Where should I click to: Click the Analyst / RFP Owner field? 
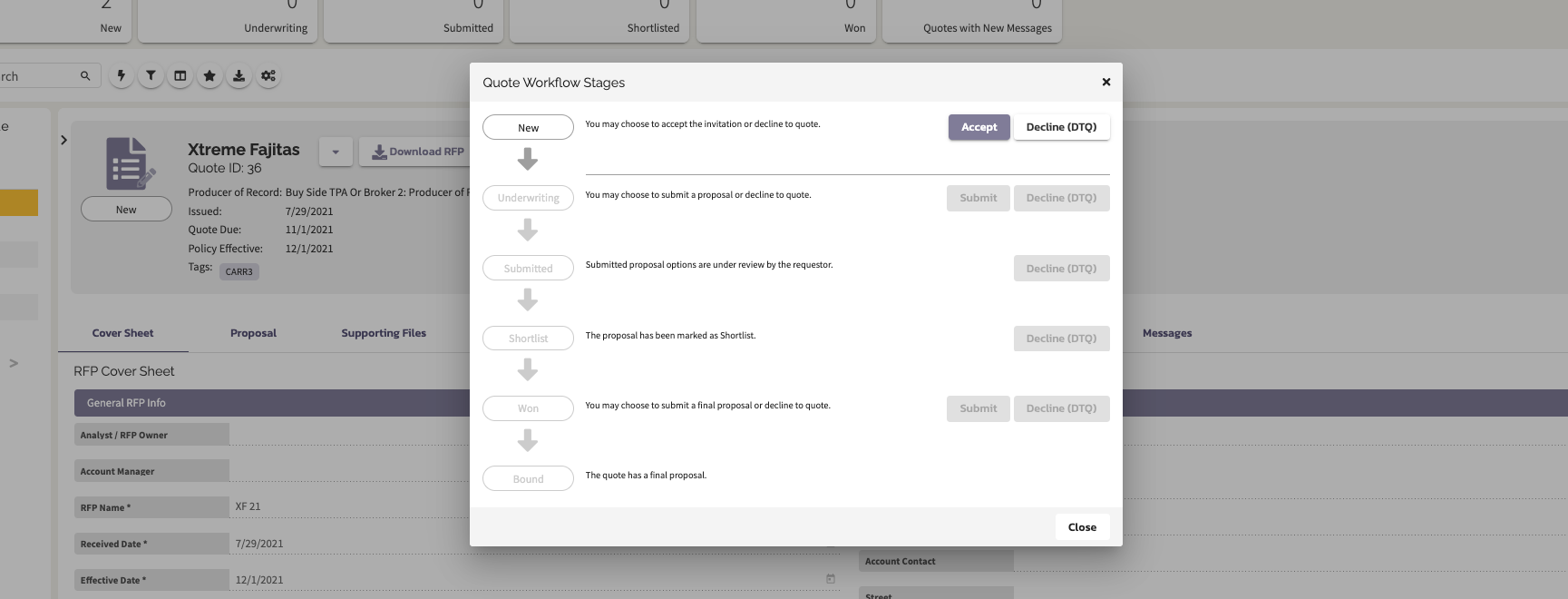pos(349,434)
